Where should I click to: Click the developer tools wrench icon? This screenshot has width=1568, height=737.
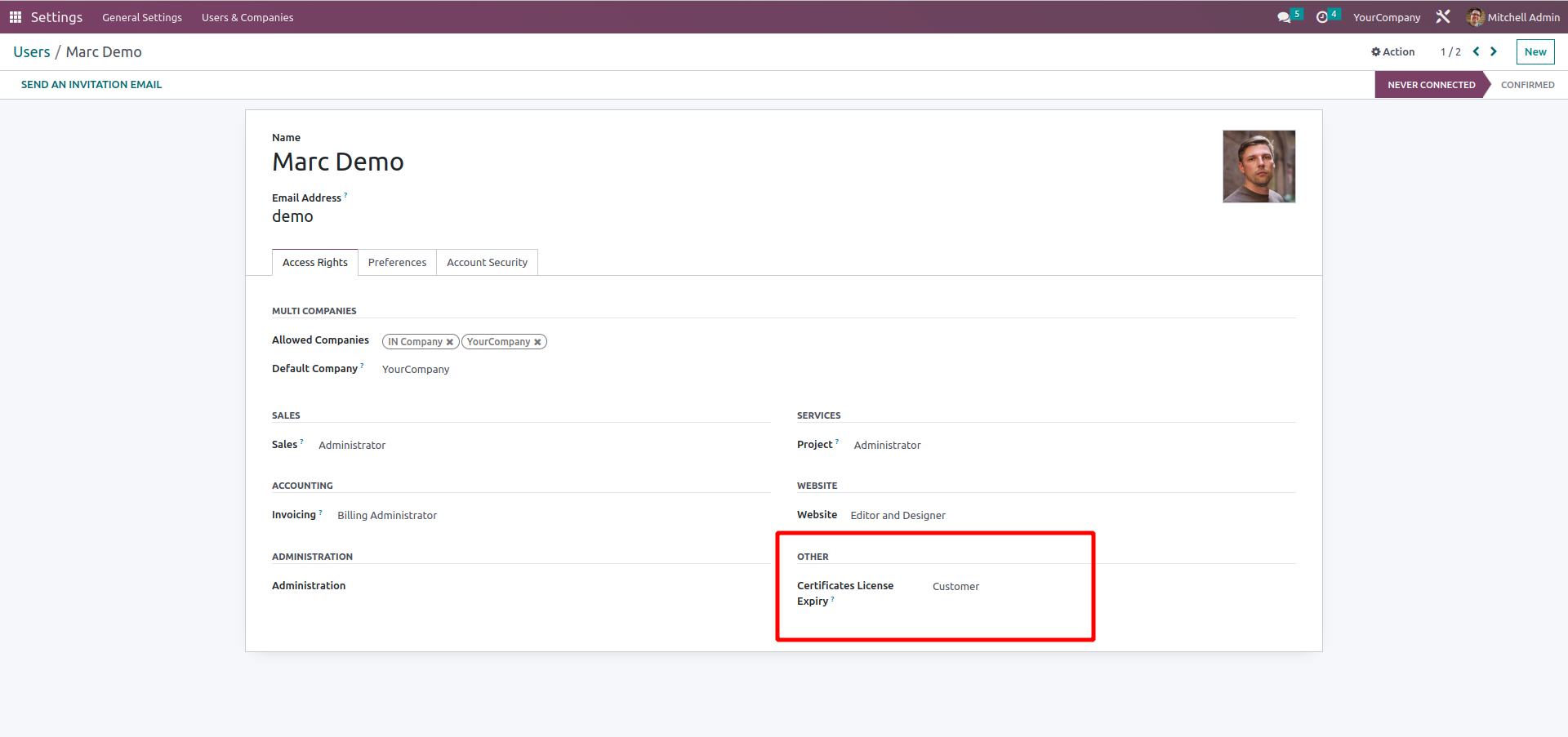pos(1443,17)
